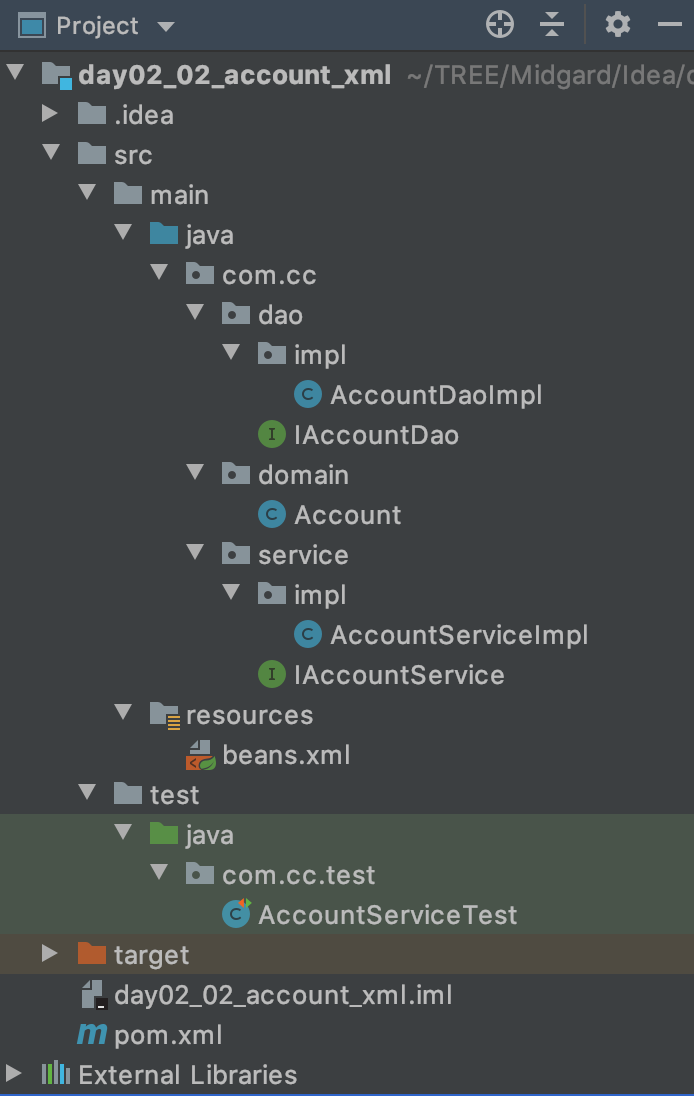
Task: Hide the Project panel with minus icon
Action: click(x=669, y=25)
